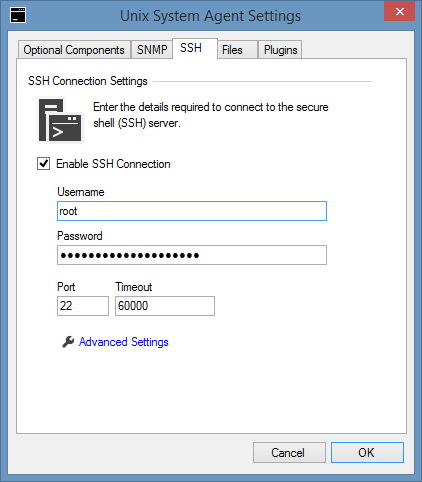
Task: Focus the Password input field
Action: pos(192,255)
